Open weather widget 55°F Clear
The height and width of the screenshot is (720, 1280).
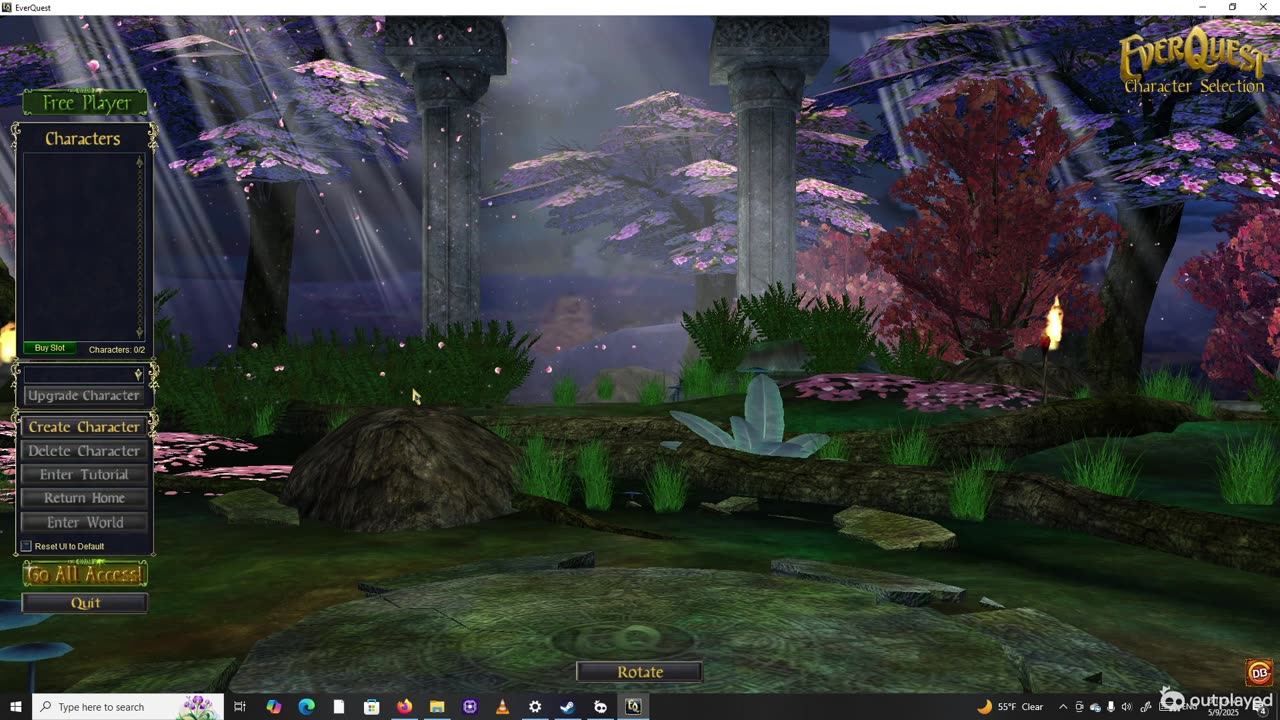1010,707
